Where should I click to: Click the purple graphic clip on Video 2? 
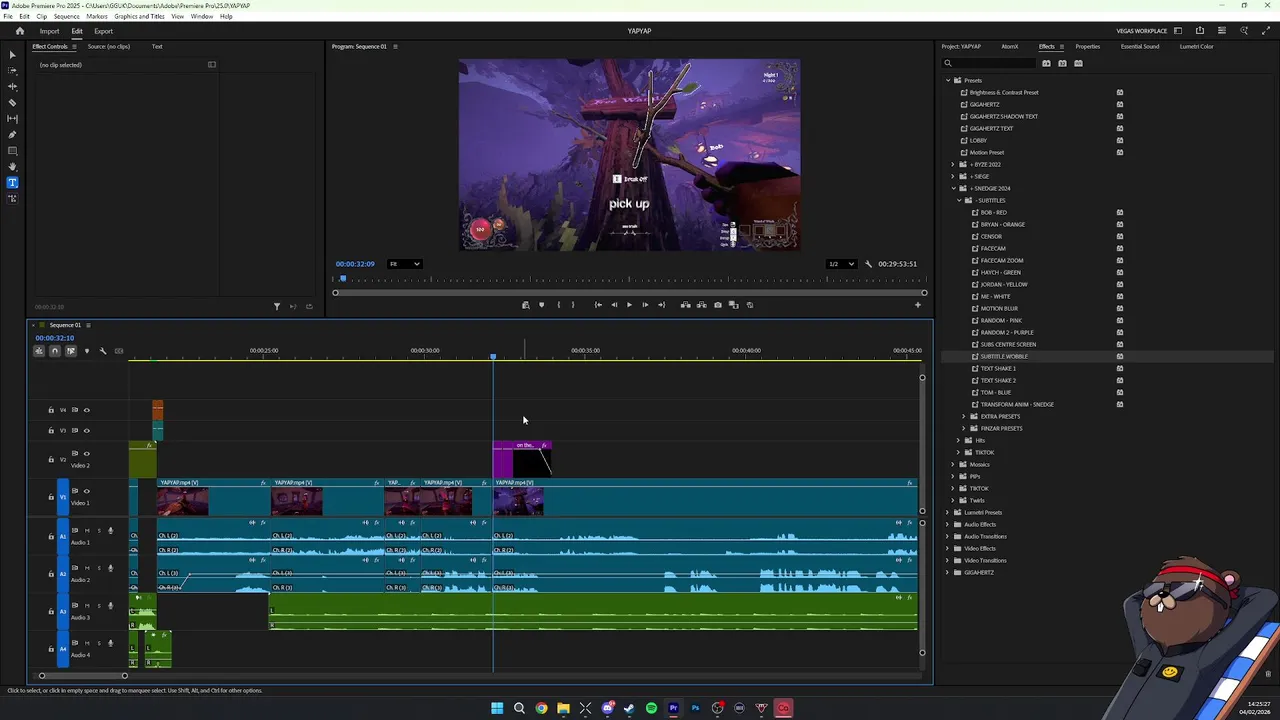point(521,460)
